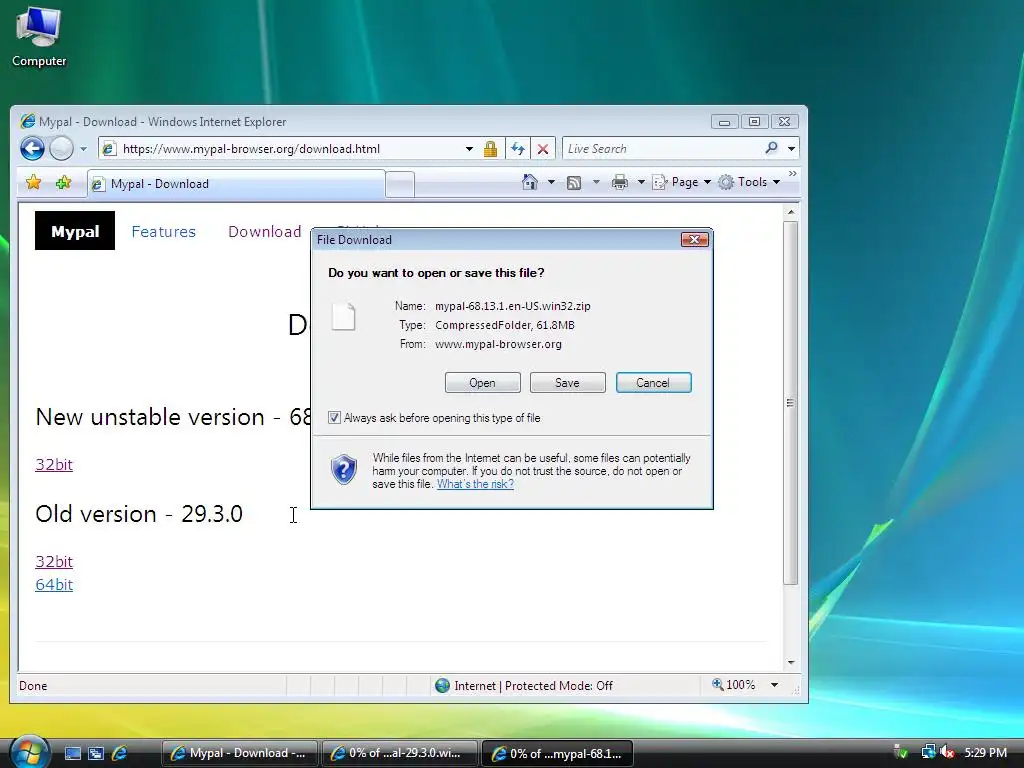1024x768 pixels.
Task: Click the Add to Favorites icon
Action: coord(63,183)
